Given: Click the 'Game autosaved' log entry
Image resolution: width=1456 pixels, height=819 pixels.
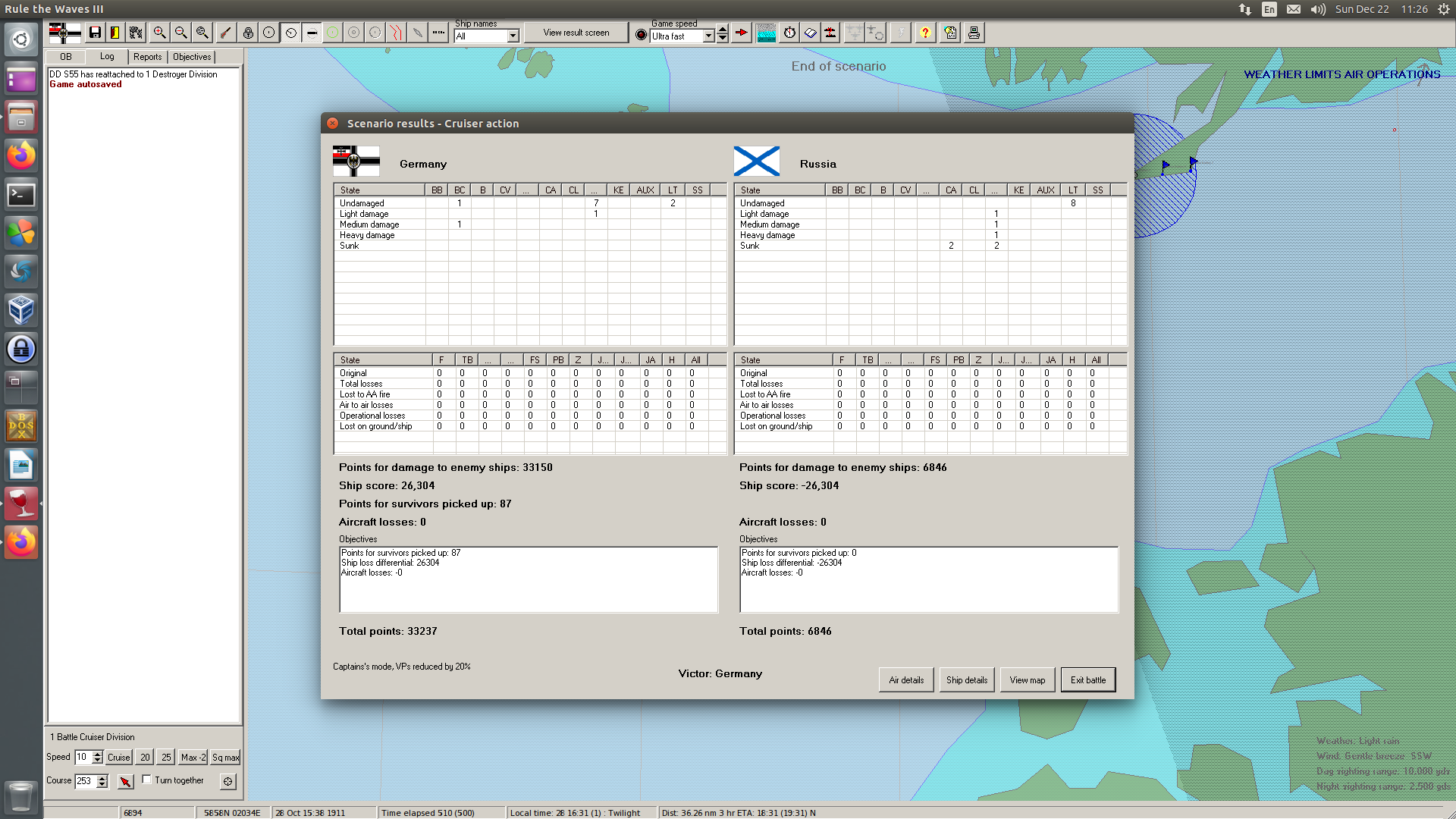Looking at the screenshot, I should (86, 84).
